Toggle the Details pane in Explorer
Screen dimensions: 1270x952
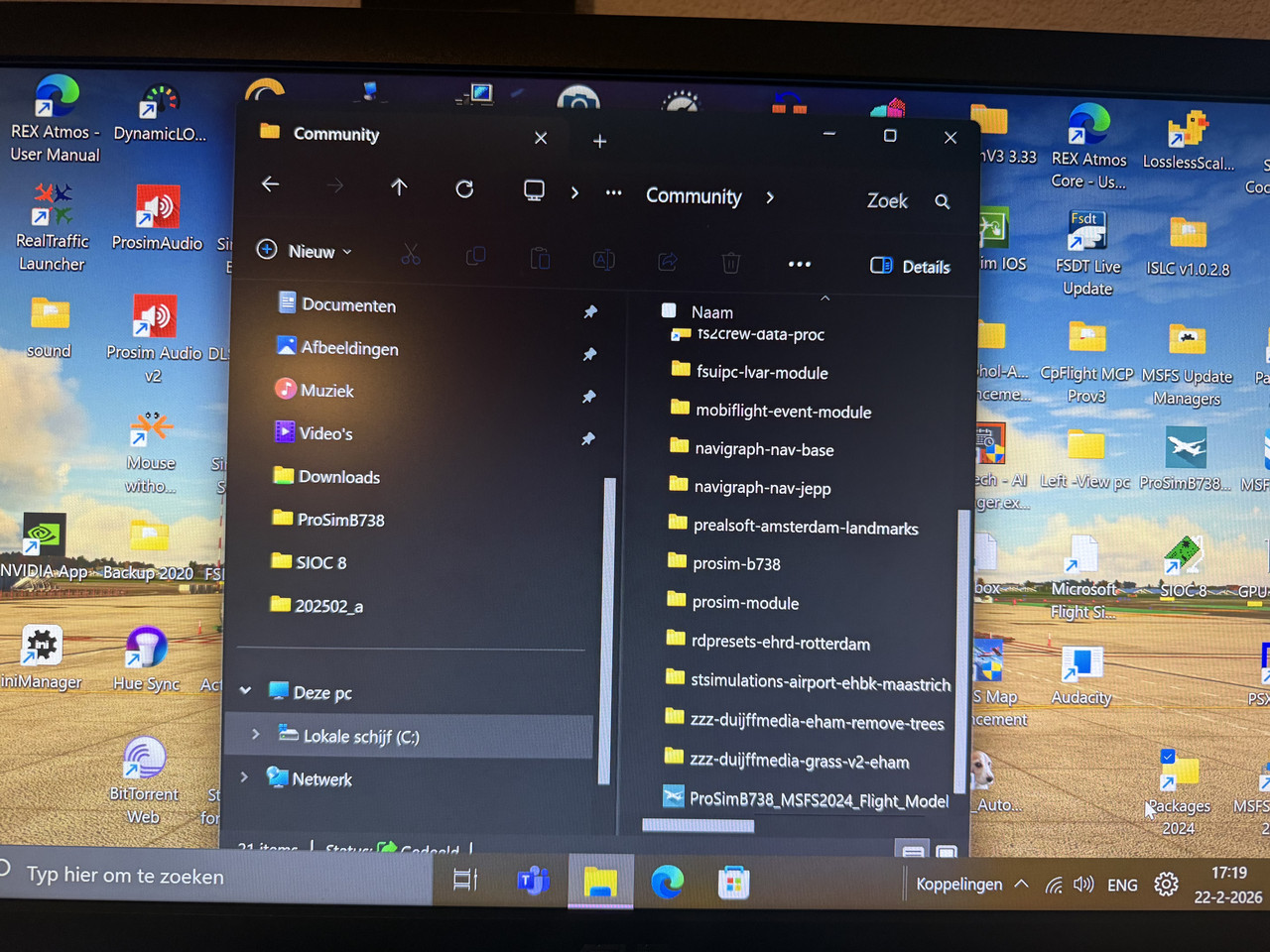point(910,266)
